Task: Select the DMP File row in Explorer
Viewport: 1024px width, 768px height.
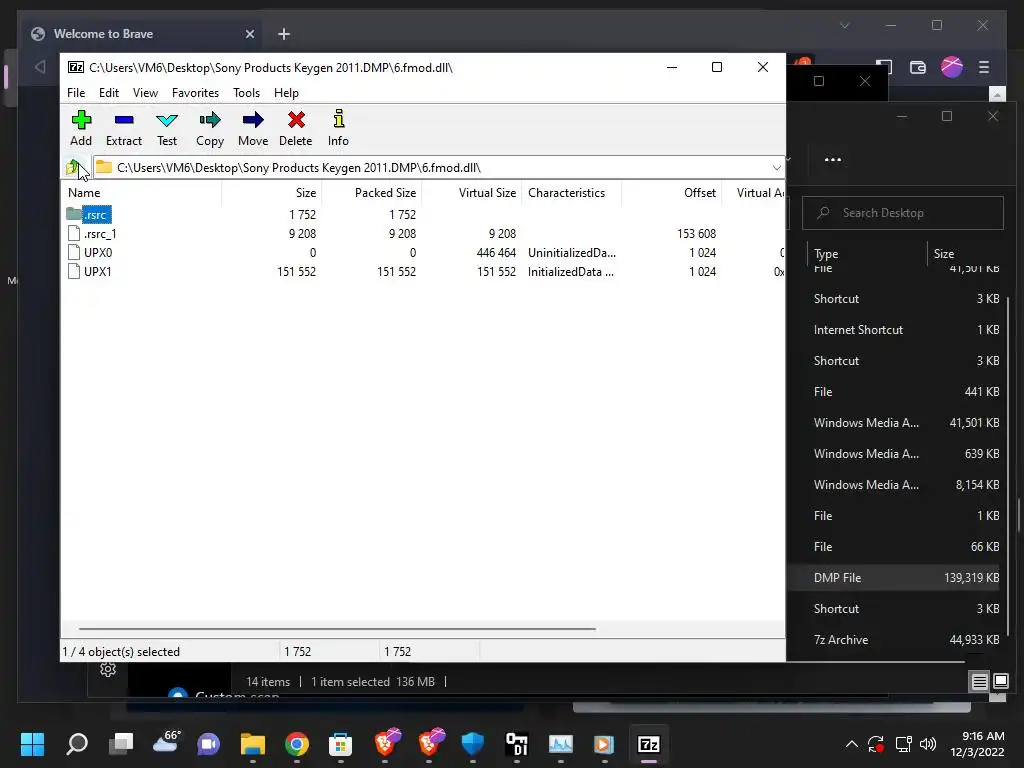Action: 895,578
